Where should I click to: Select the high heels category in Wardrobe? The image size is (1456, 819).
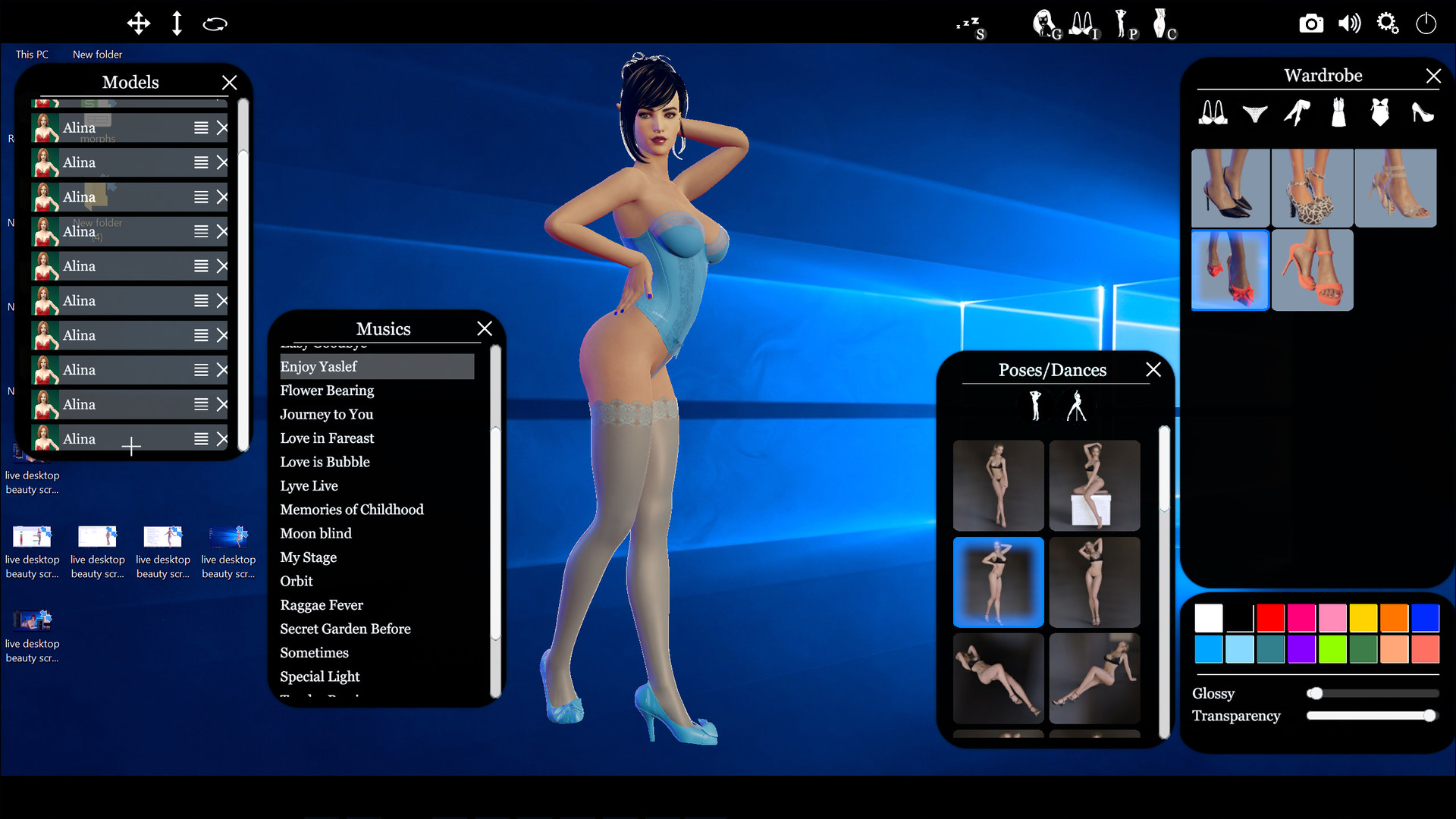click(1423, 113)
